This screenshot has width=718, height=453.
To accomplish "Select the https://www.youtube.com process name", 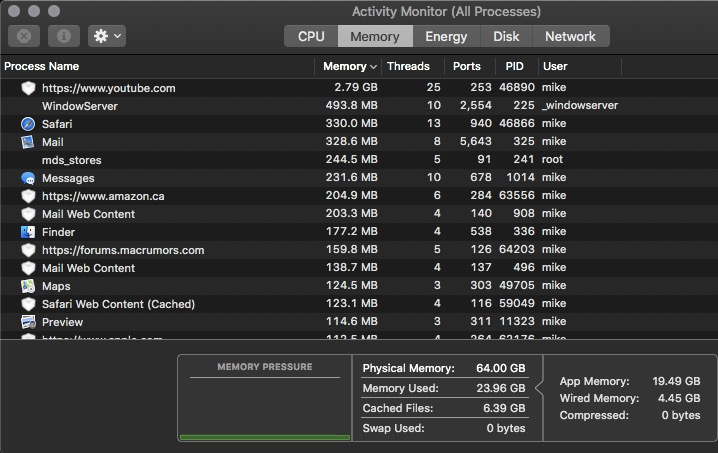I will tap(109, 88).
